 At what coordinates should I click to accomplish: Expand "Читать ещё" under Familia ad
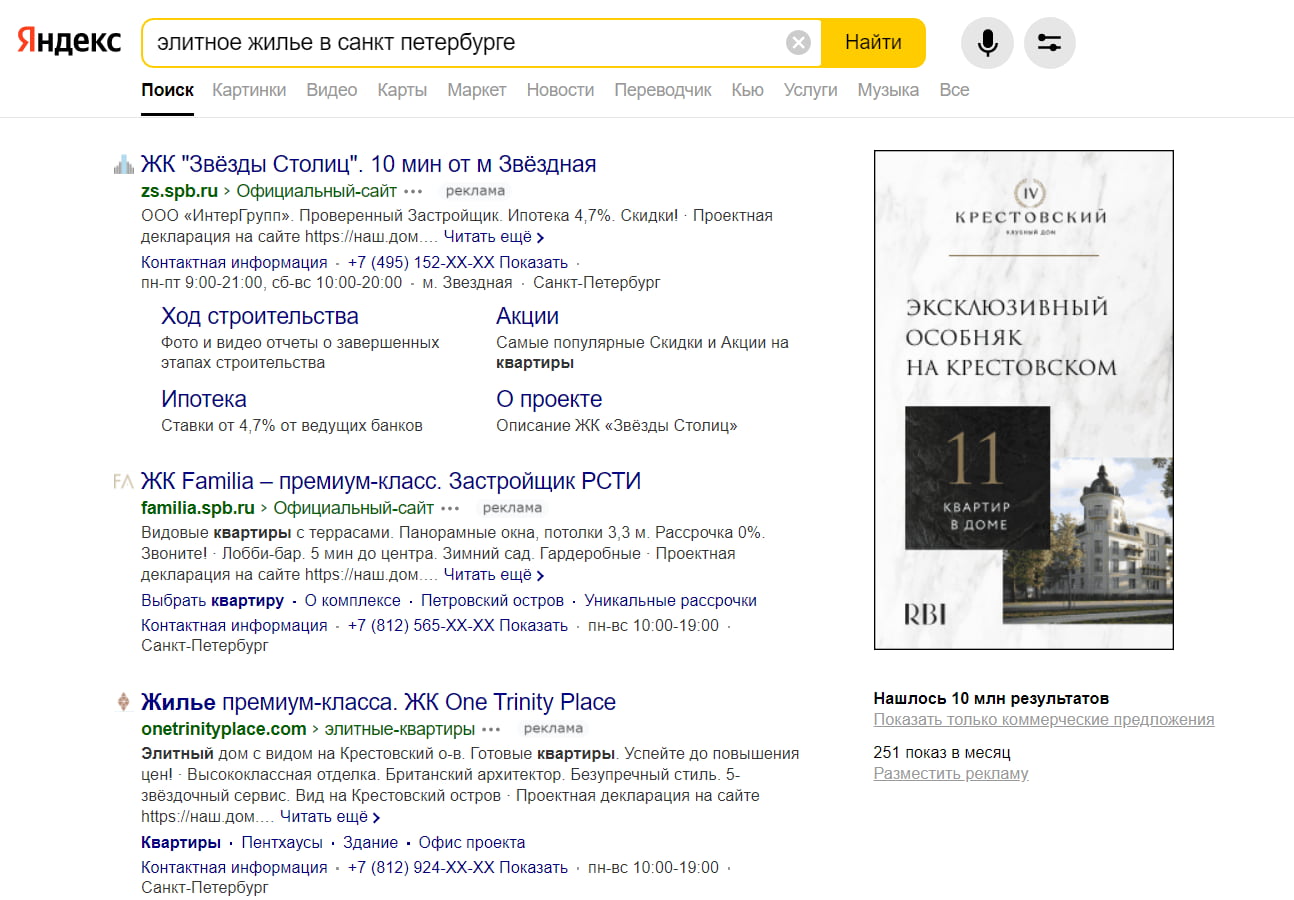(493, 575)
